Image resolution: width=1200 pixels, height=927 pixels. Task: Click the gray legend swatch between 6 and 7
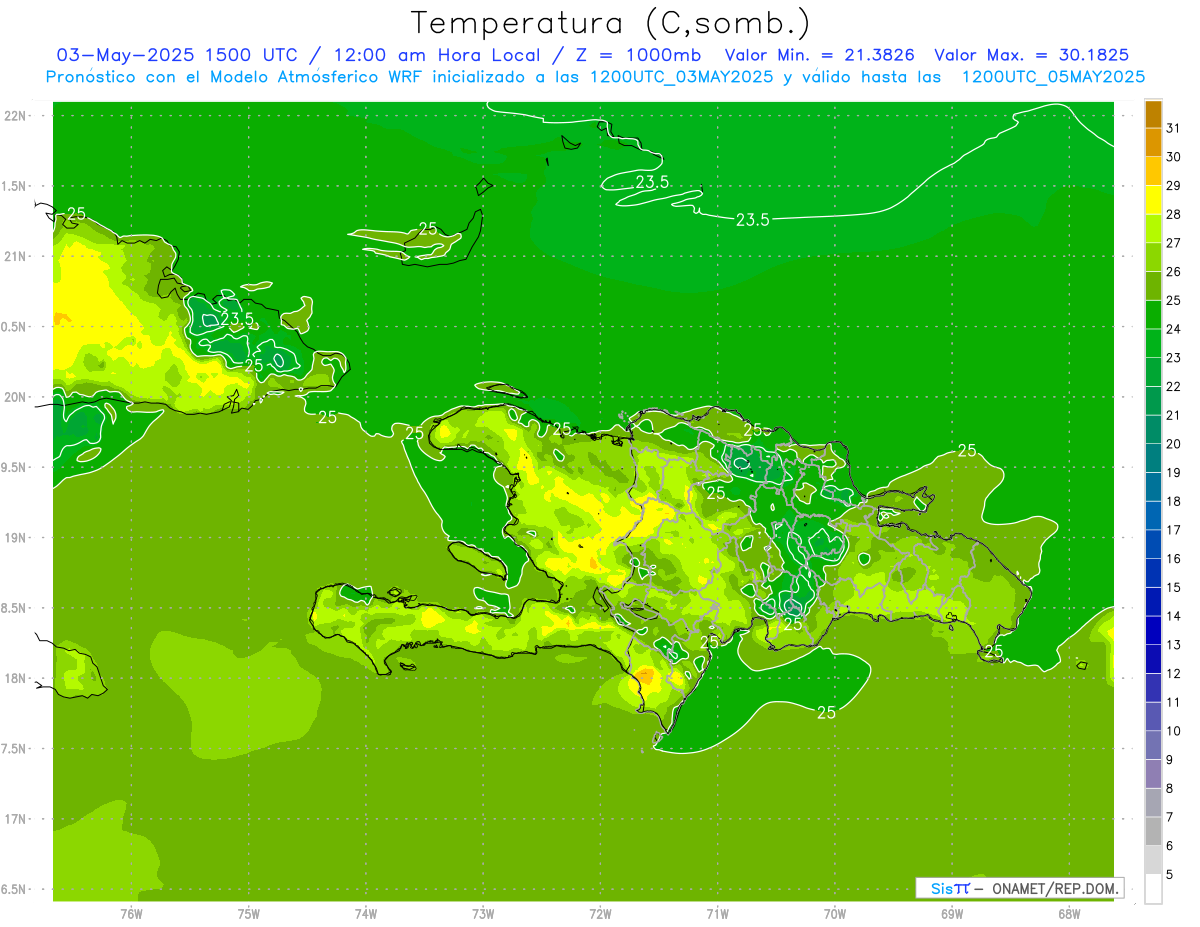(1153, 831)
